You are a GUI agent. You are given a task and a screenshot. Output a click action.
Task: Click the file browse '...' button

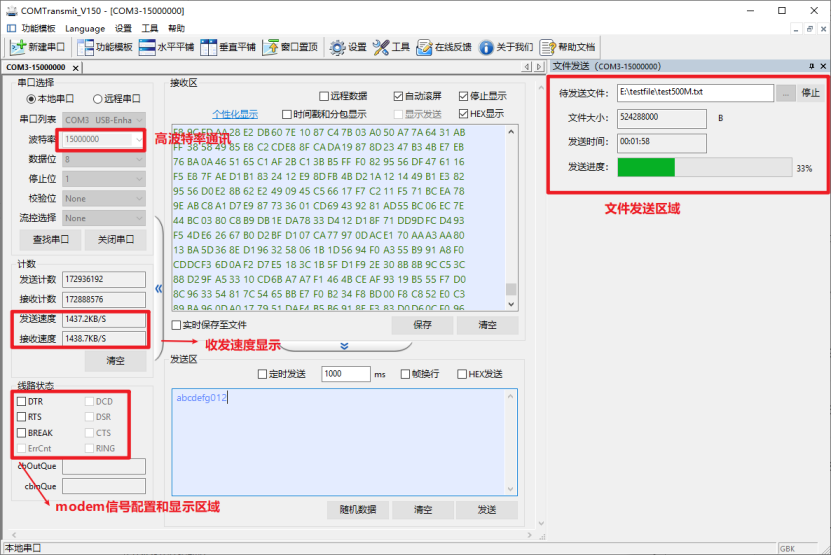pos(785,93)
